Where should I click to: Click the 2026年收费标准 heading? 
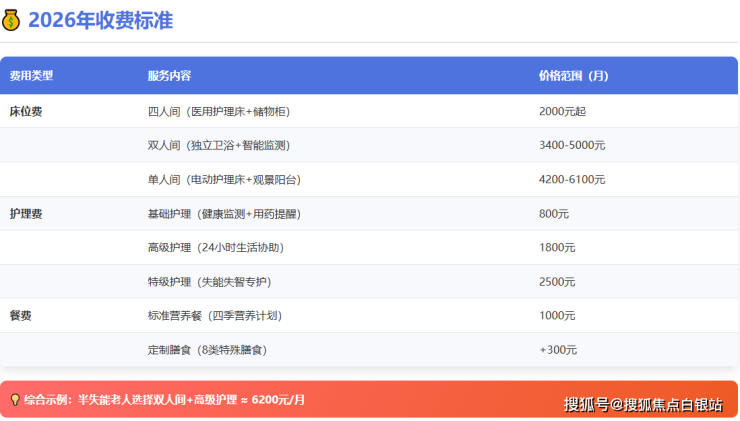(100, 20)
